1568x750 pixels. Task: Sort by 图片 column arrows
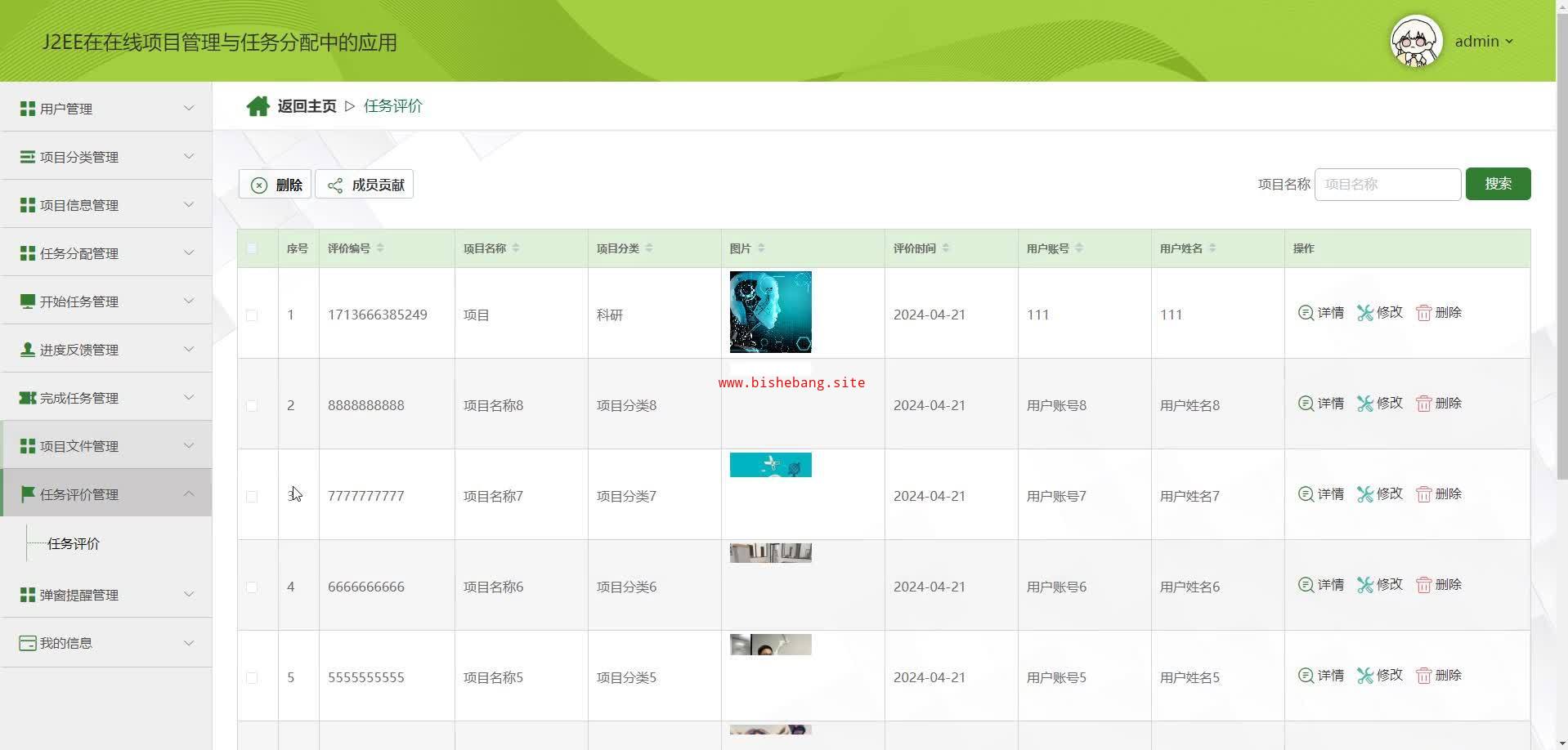click(x=761, y=248)
